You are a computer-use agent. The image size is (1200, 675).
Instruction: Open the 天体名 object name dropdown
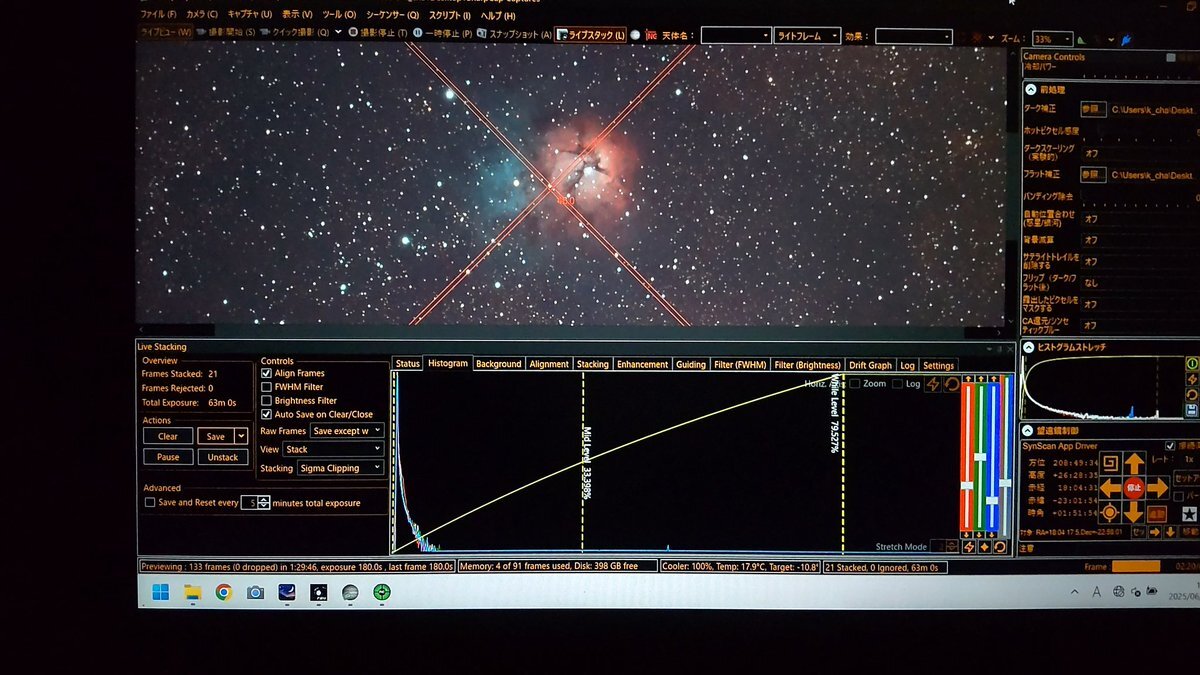click(736, 36)
